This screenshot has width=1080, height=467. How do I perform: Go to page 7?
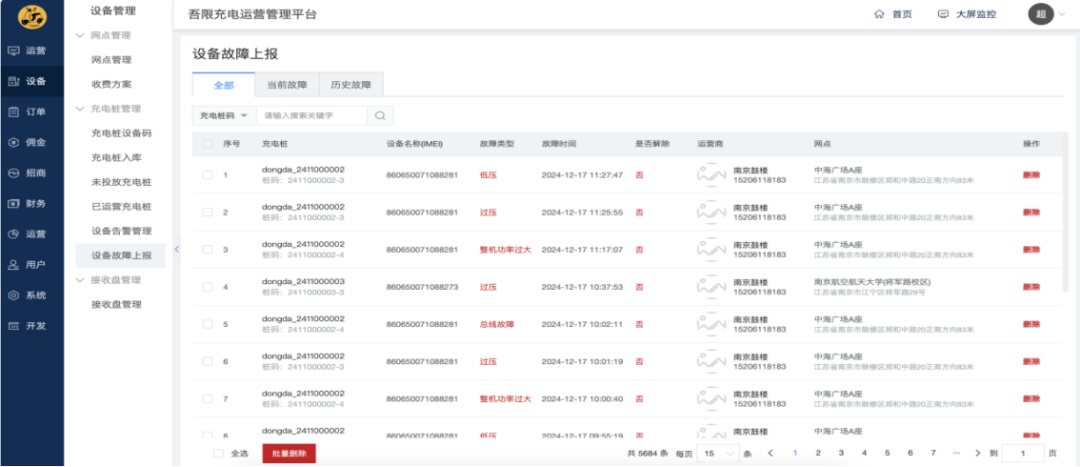[933, 453]
